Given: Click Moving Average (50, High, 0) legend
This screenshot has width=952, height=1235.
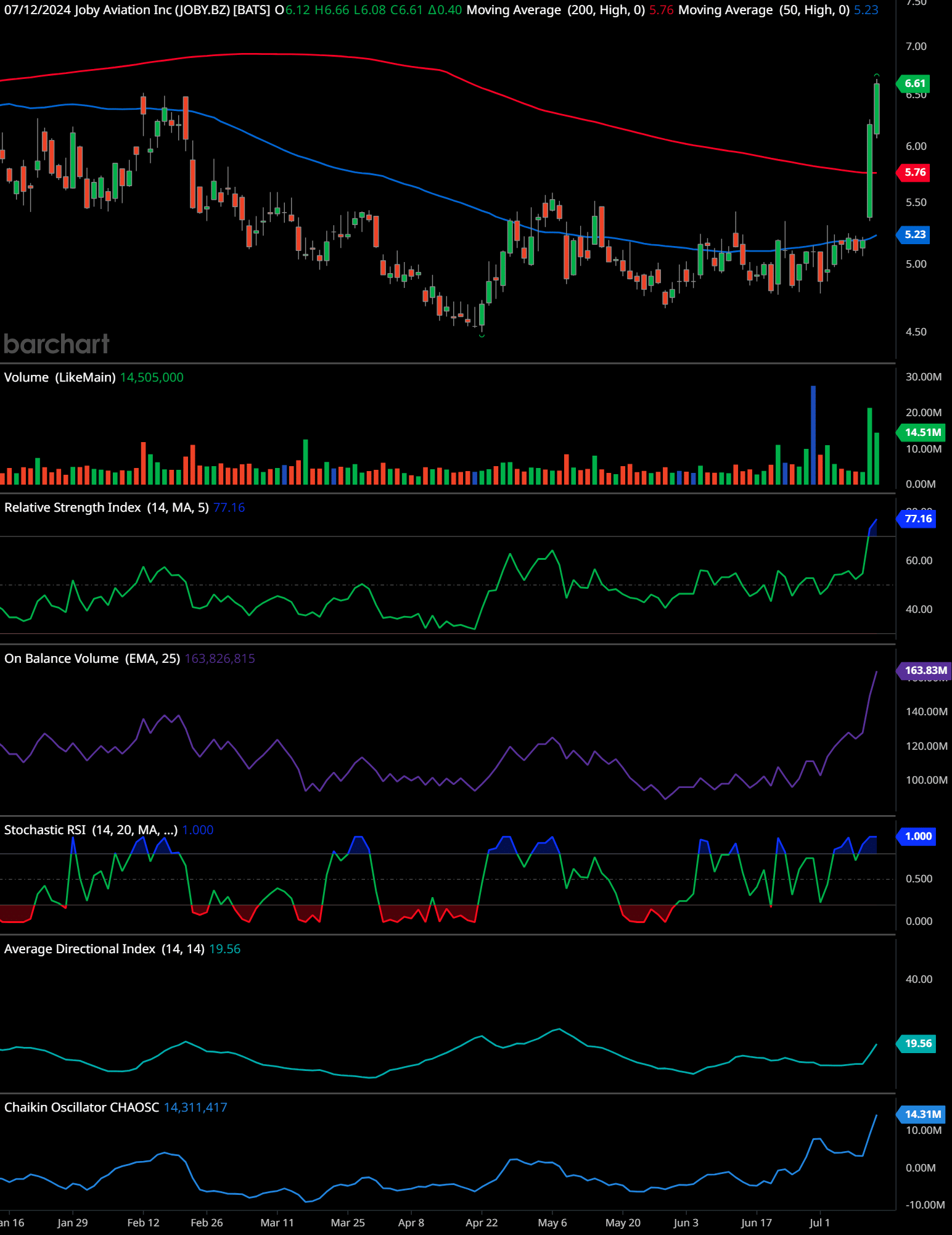Looking at the screenshot, I should pos(764,10).
